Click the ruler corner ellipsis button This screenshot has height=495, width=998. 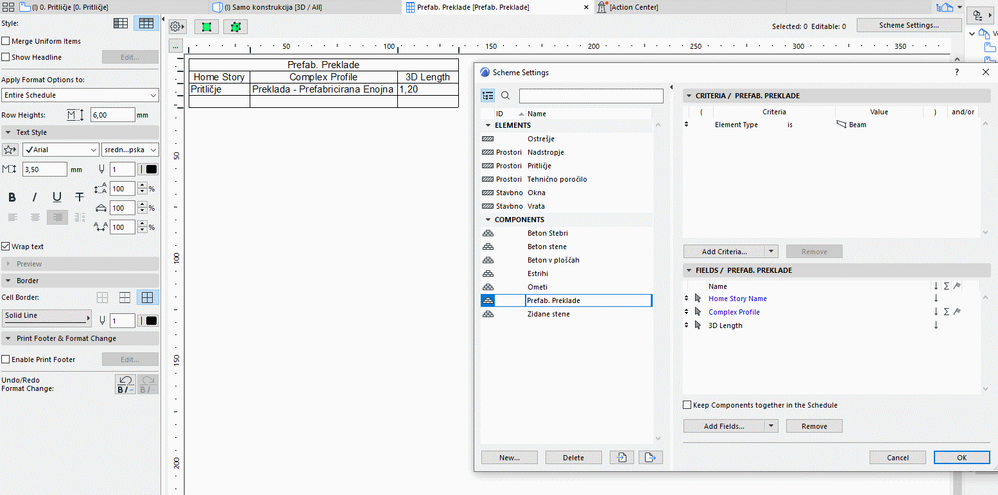177,46
